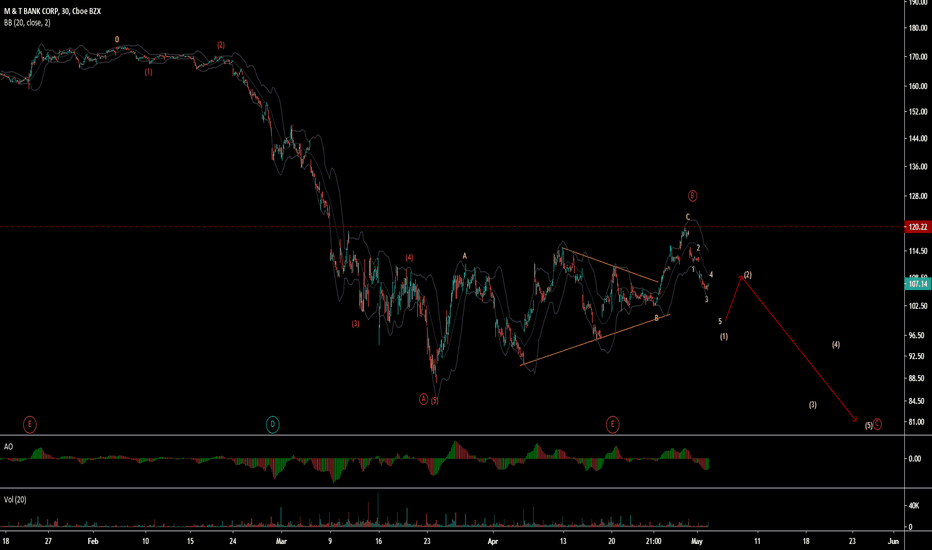Viewport: 932px width, 550px height.
Task: Click the Apr date on time axis
Action: coord(492,542)
